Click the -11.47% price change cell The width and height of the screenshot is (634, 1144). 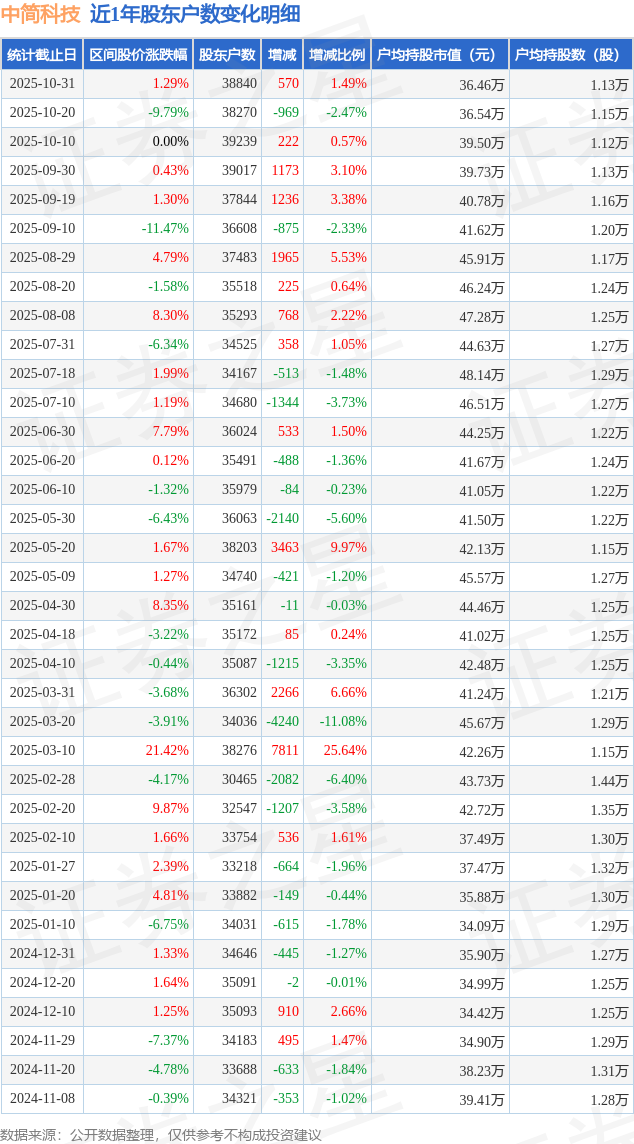165,229
